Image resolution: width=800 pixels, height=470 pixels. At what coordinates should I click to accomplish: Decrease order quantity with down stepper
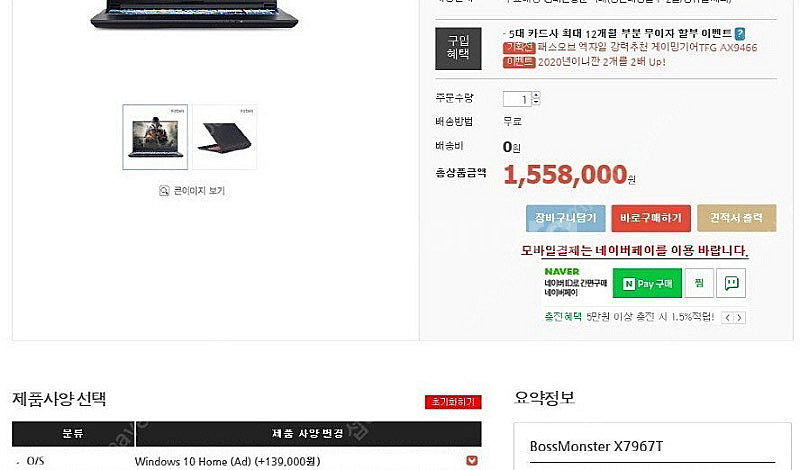(536, 102)
